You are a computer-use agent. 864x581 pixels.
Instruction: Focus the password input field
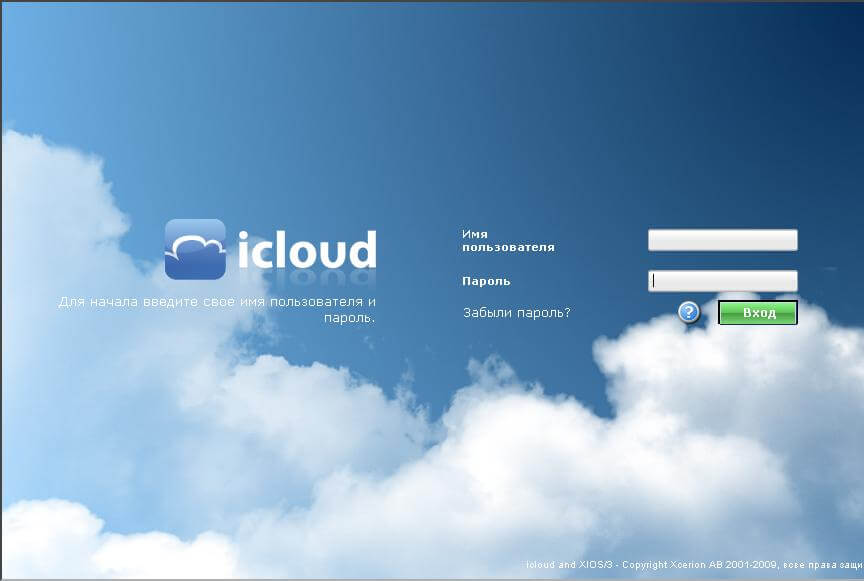pyautogui.click(x=722, y=281)
